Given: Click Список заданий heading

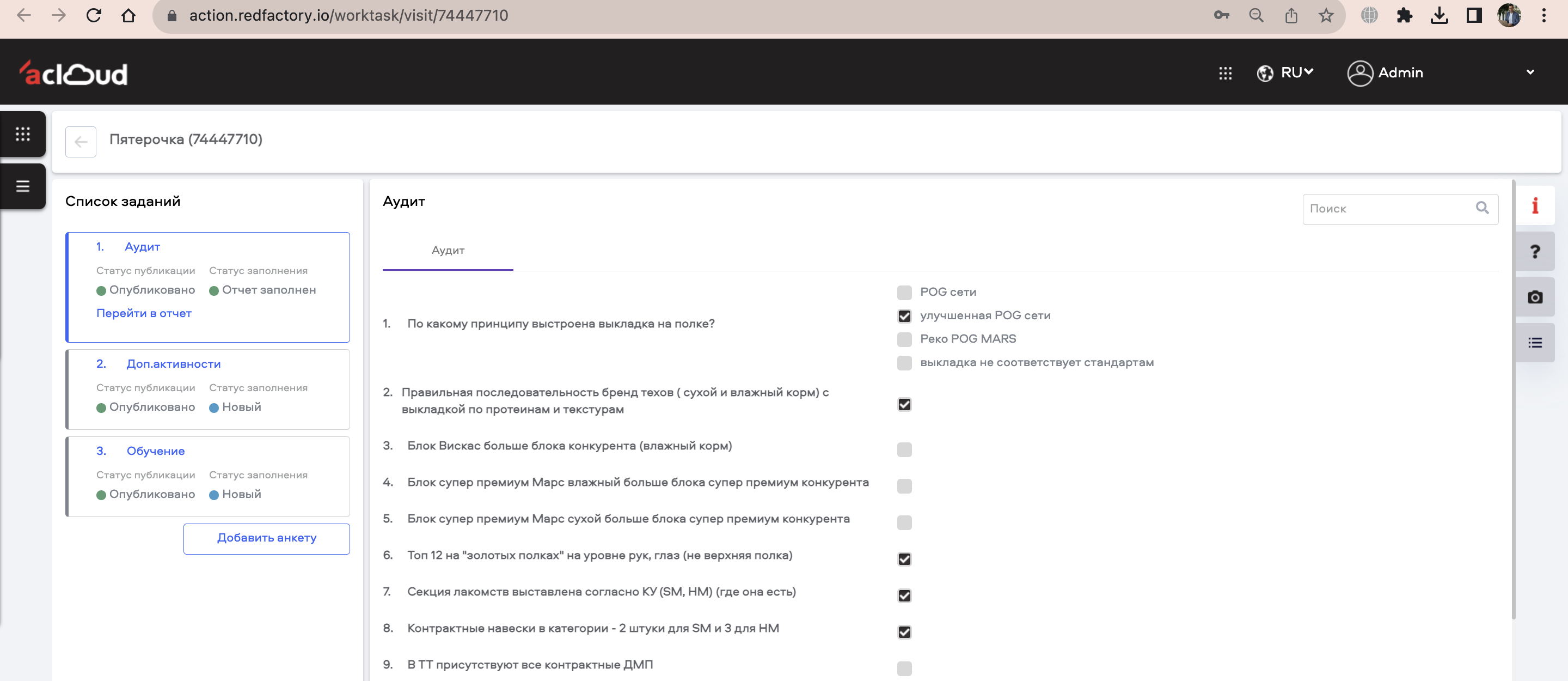Looking at the screenshot, I should [122, 201].
